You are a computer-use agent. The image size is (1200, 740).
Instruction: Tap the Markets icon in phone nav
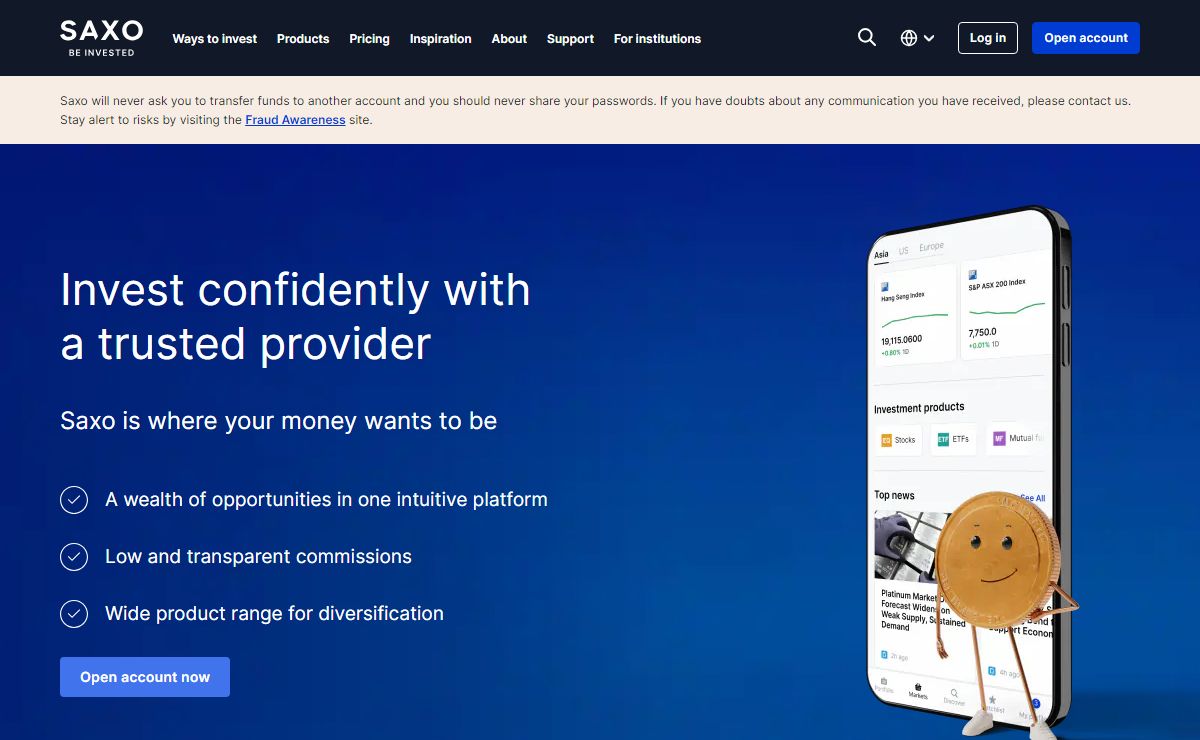coord(918,689)
